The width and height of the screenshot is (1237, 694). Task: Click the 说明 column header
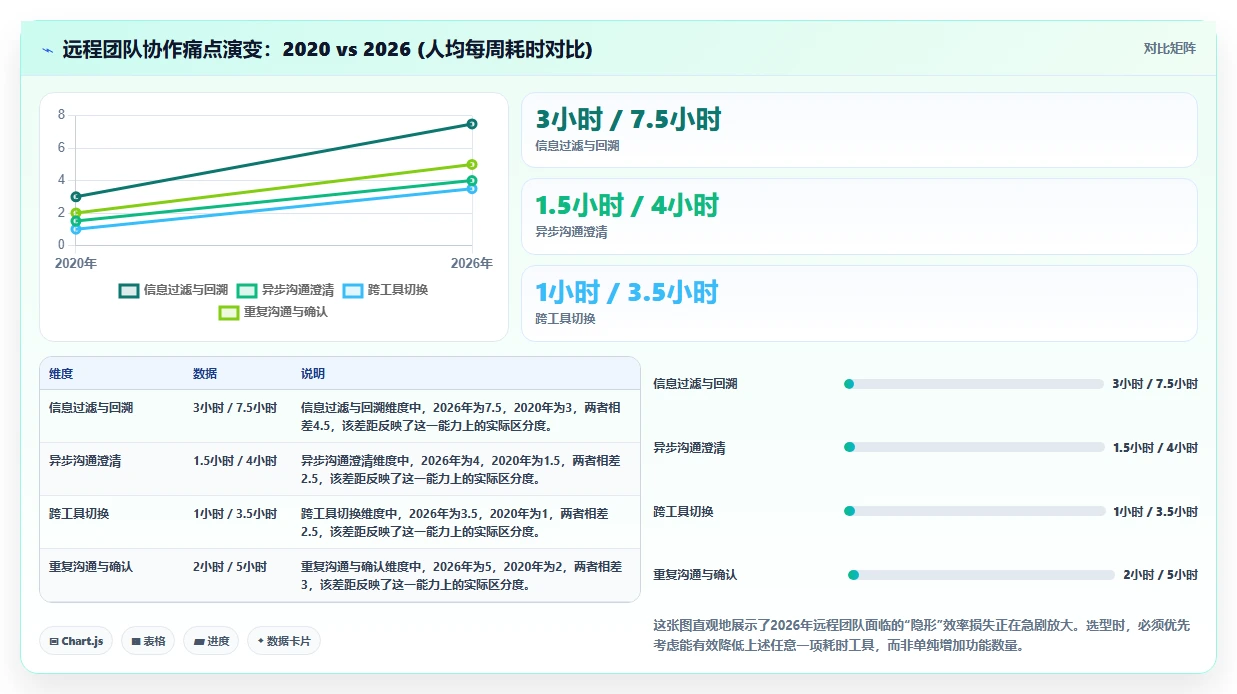click(313, 374)
